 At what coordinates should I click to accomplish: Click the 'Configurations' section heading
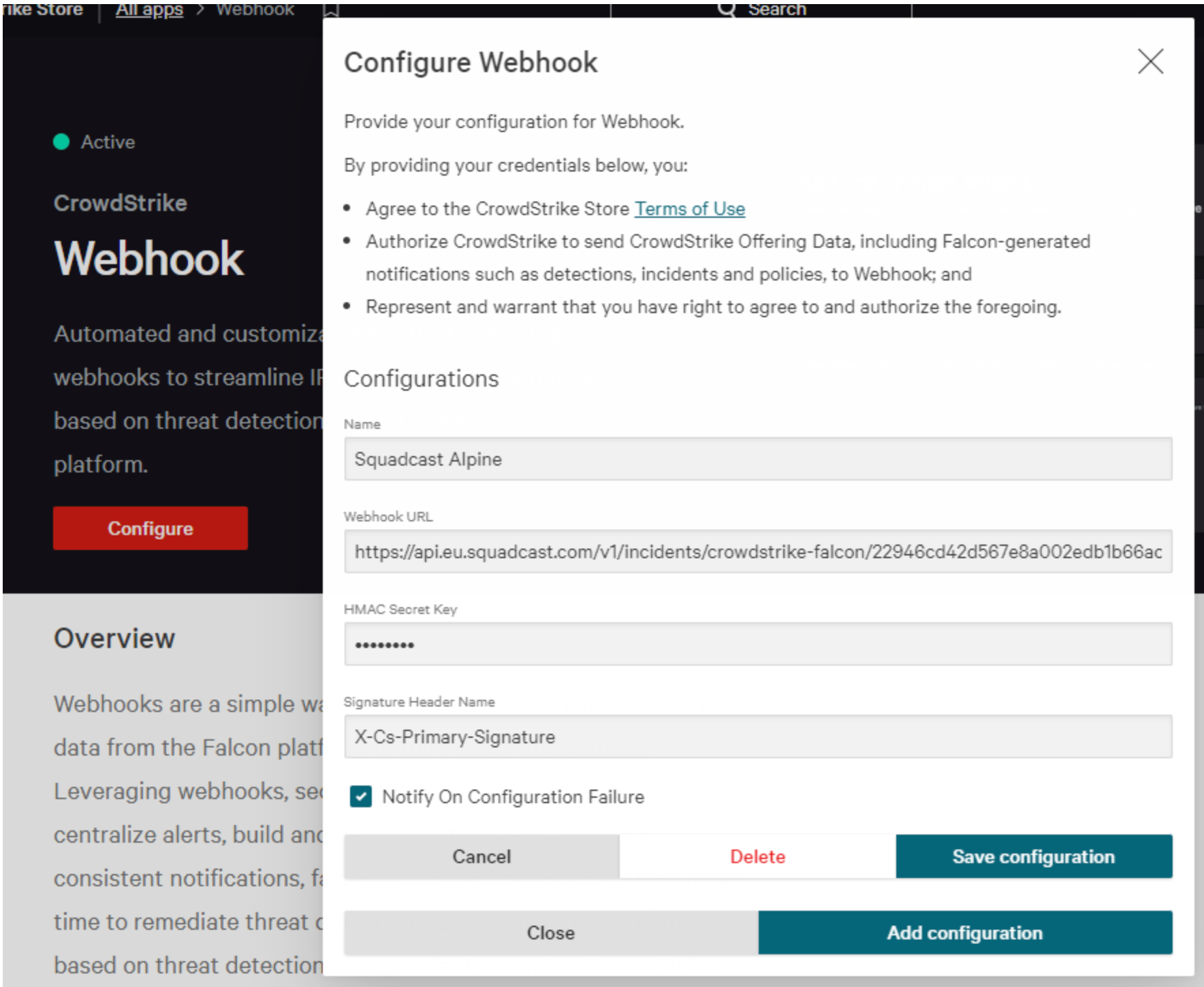point(422,379)
